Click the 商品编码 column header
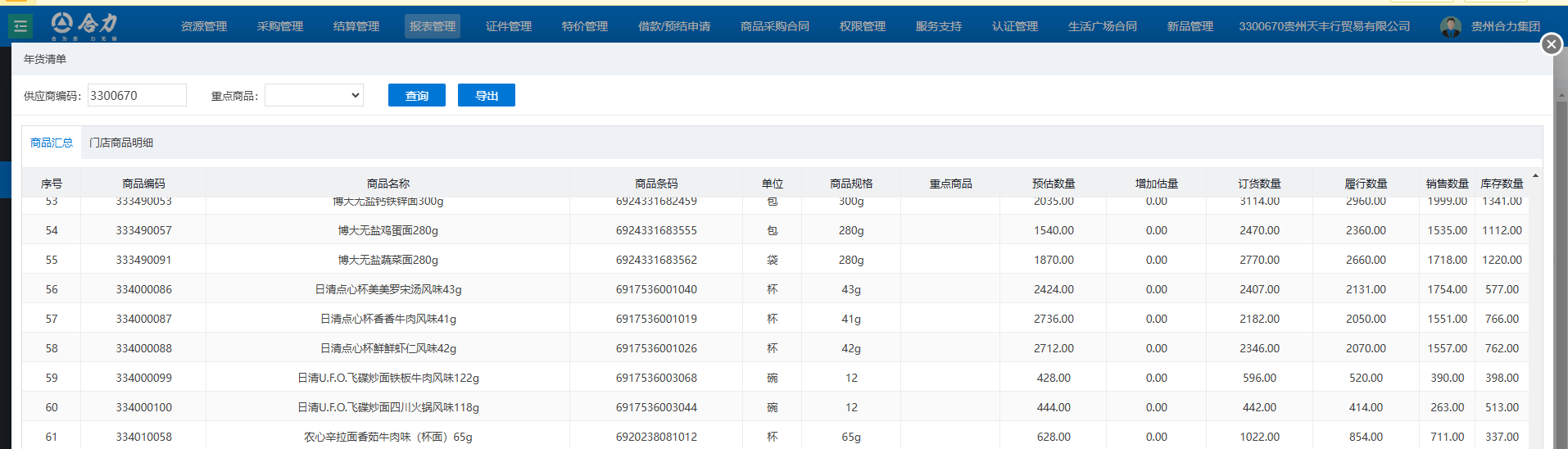1568x449 pixels. point(143,184)
